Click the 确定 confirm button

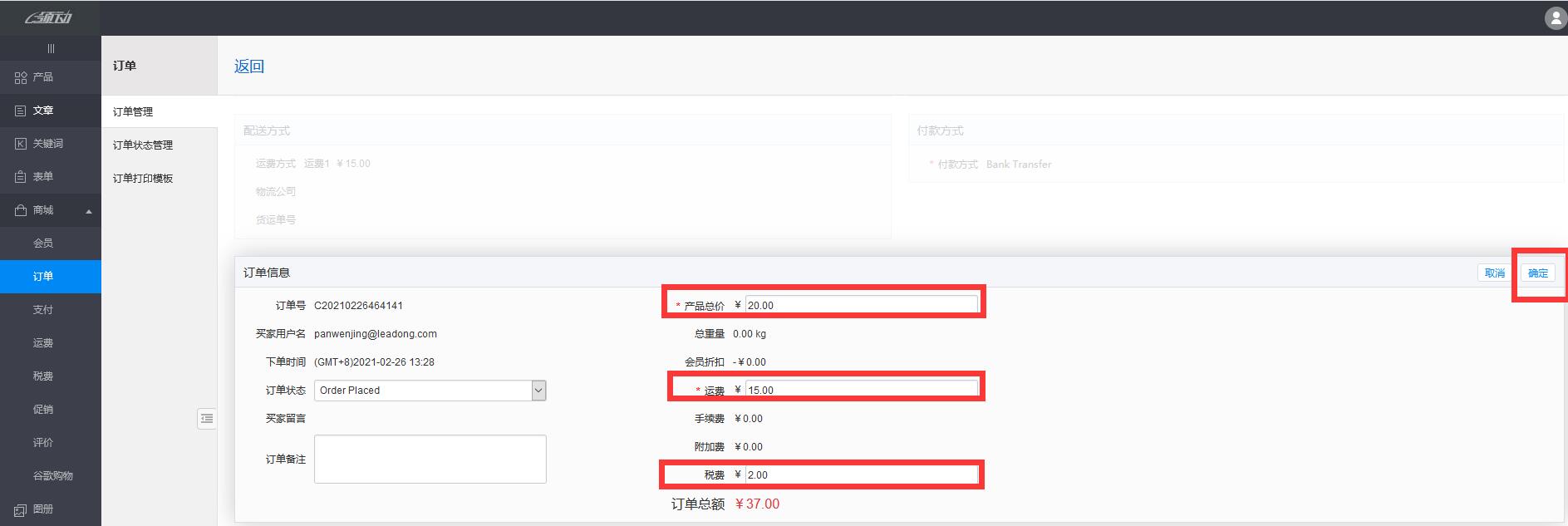1537,273
